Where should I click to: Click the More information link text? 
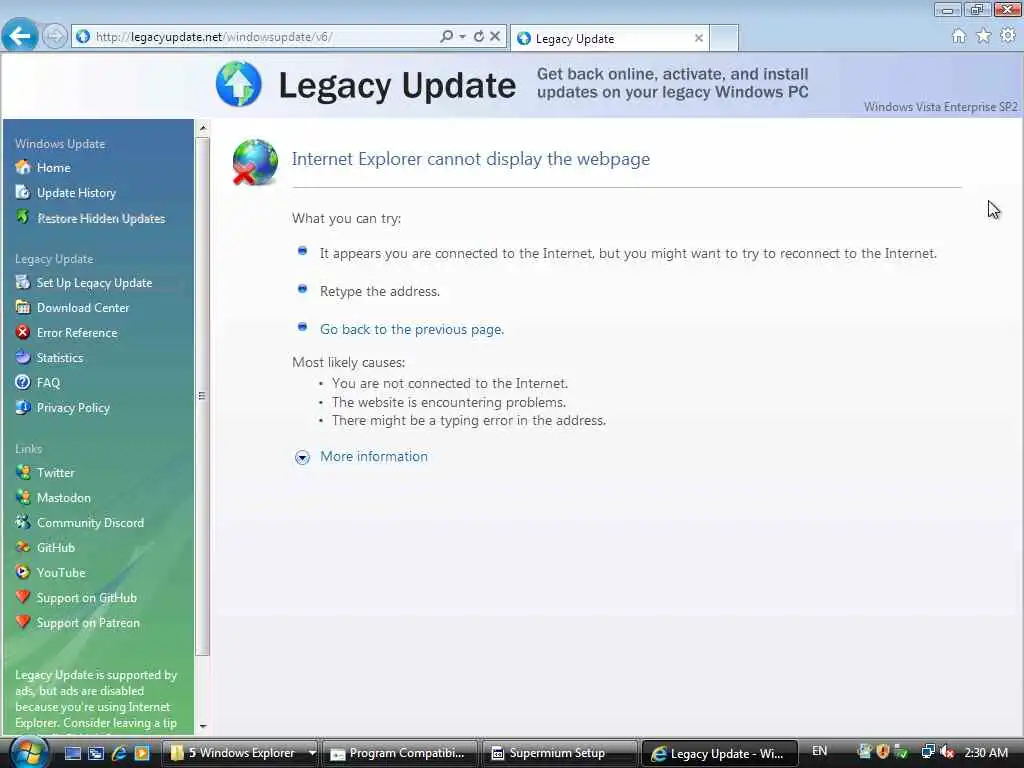pyautogui.click(x=374, y=456)
